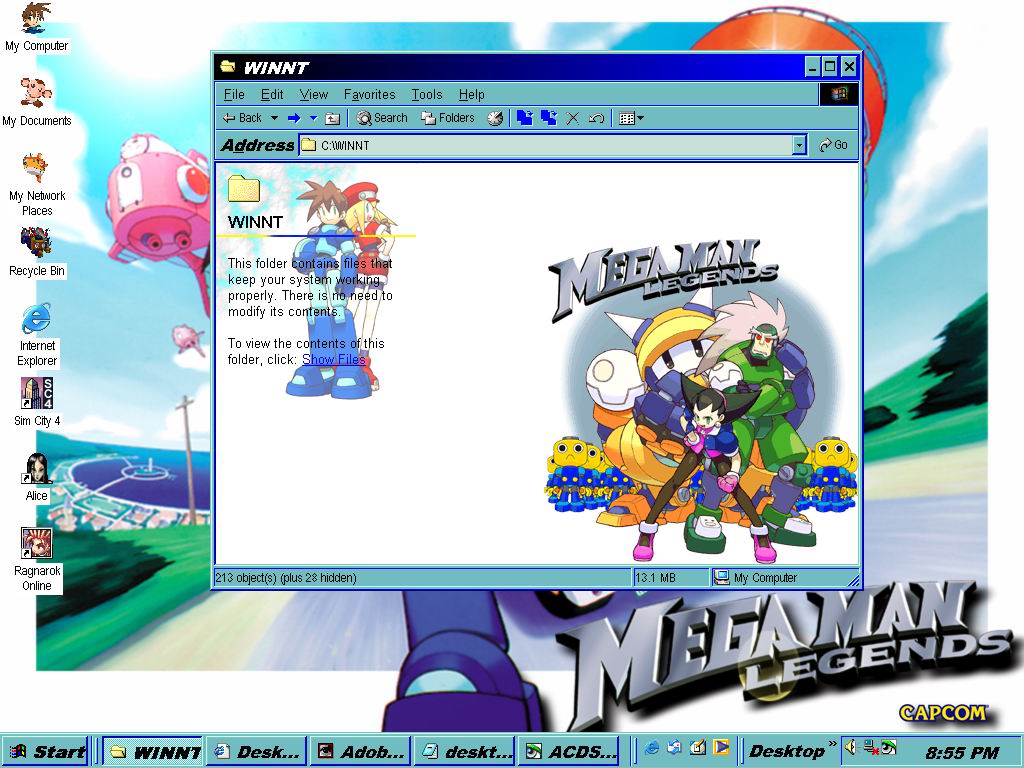The height and width of the screenshot is (768, 1024).
Task: Open My Network Places desktop icon
Action: click(x=37, y=185)
